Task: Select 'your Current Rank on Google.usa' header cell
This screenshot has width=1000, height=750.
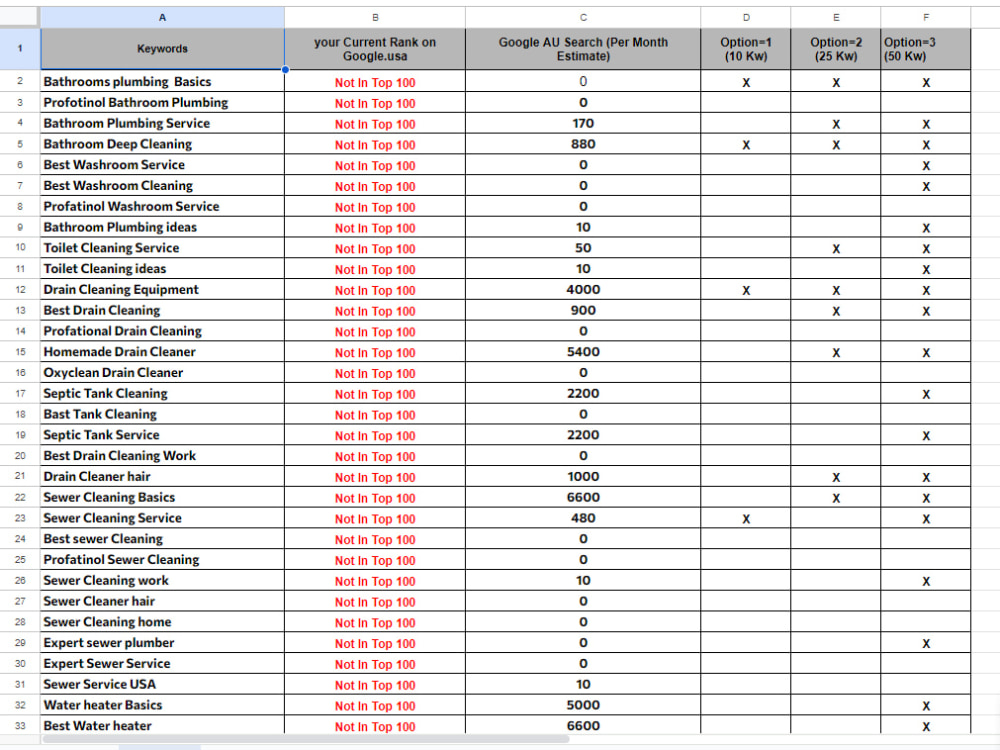Action: coord(375,48)
